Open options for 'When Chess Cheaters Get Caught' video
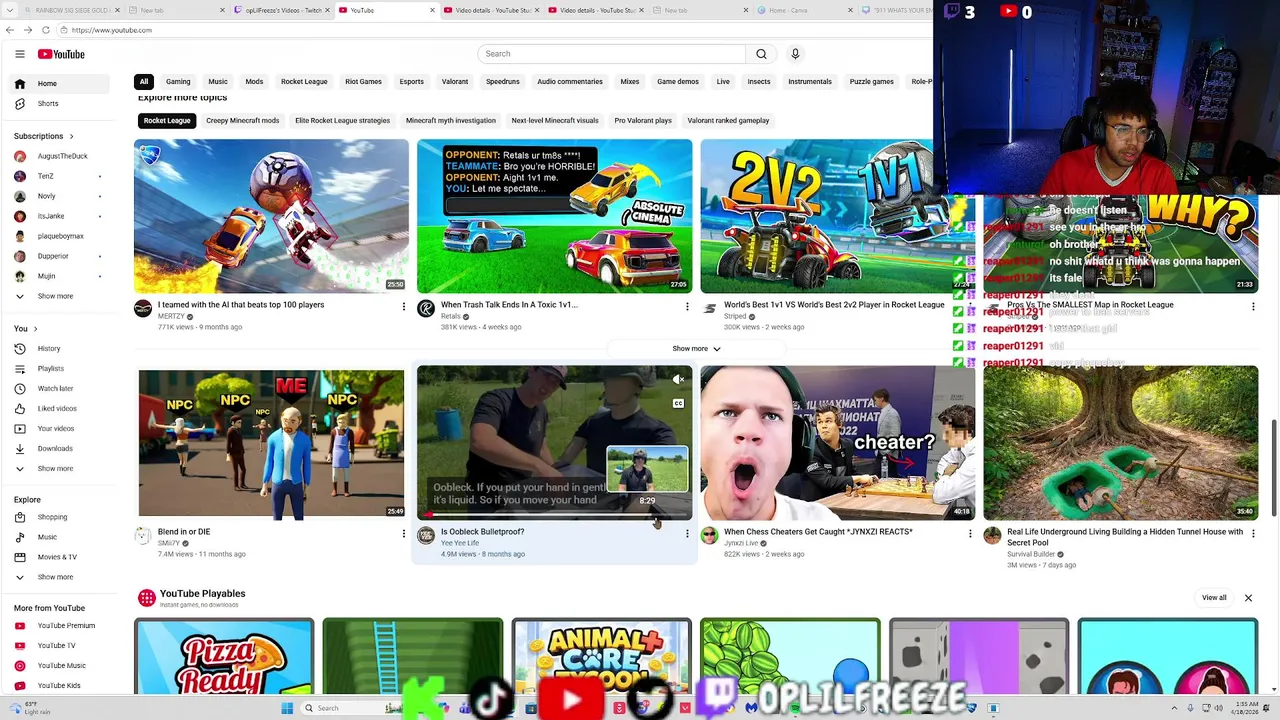The height and width of the screenshot is (720, 1280). tap(970, 534)
